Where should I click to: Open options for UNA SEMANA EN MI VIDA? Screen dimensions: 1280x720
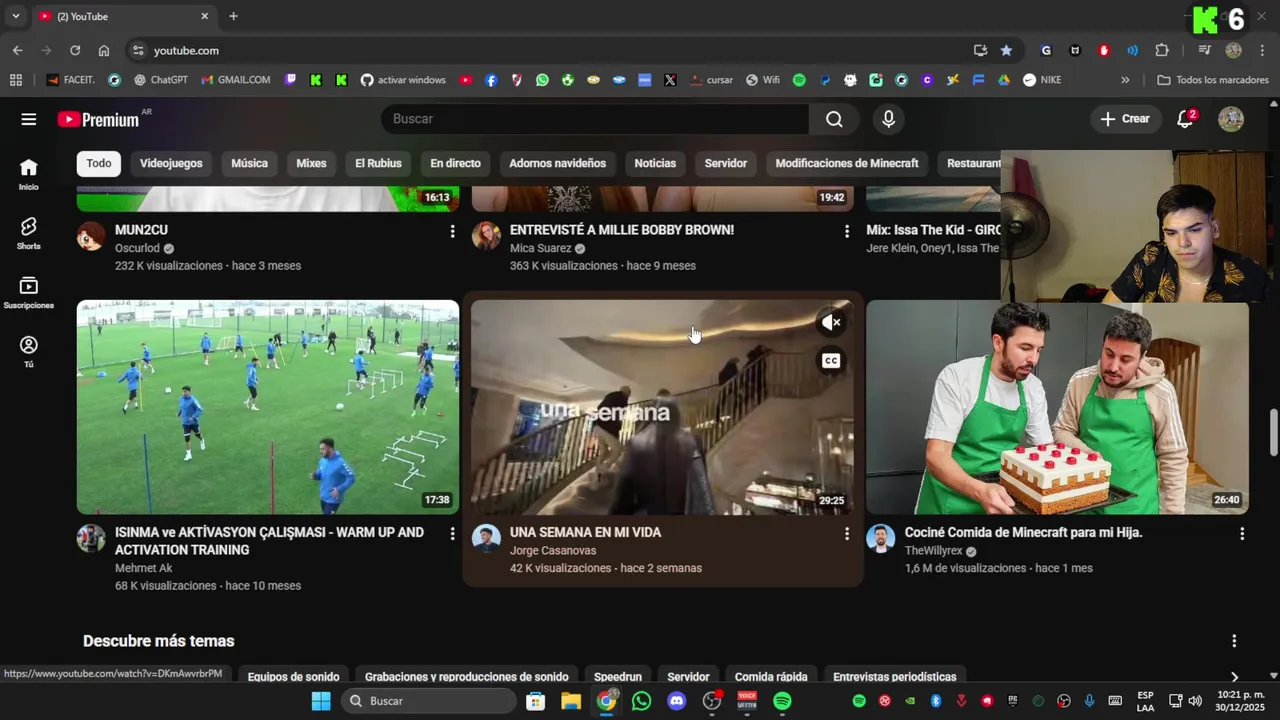pos(846,534)
